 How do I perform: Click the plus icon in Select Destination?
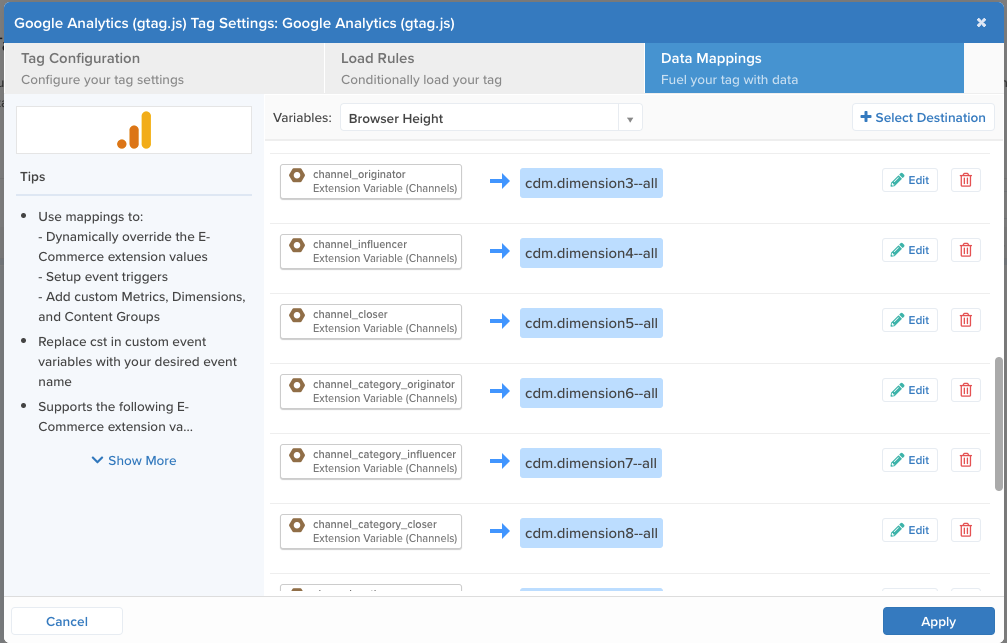tap(866, 117)
